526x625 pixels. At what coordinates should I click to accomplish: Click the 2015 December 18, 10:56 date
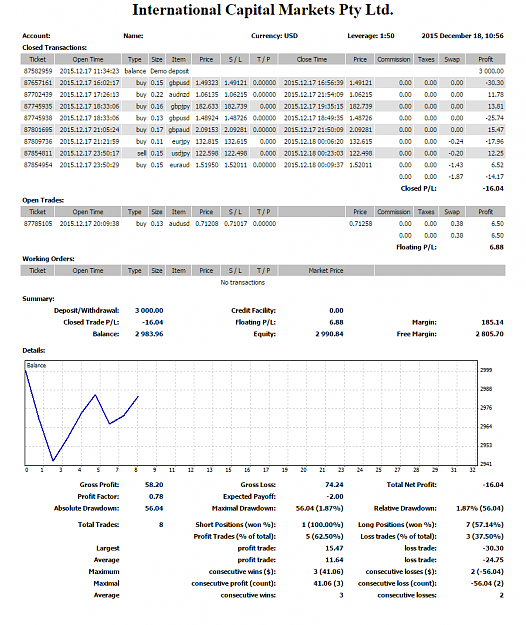(463, 36)
